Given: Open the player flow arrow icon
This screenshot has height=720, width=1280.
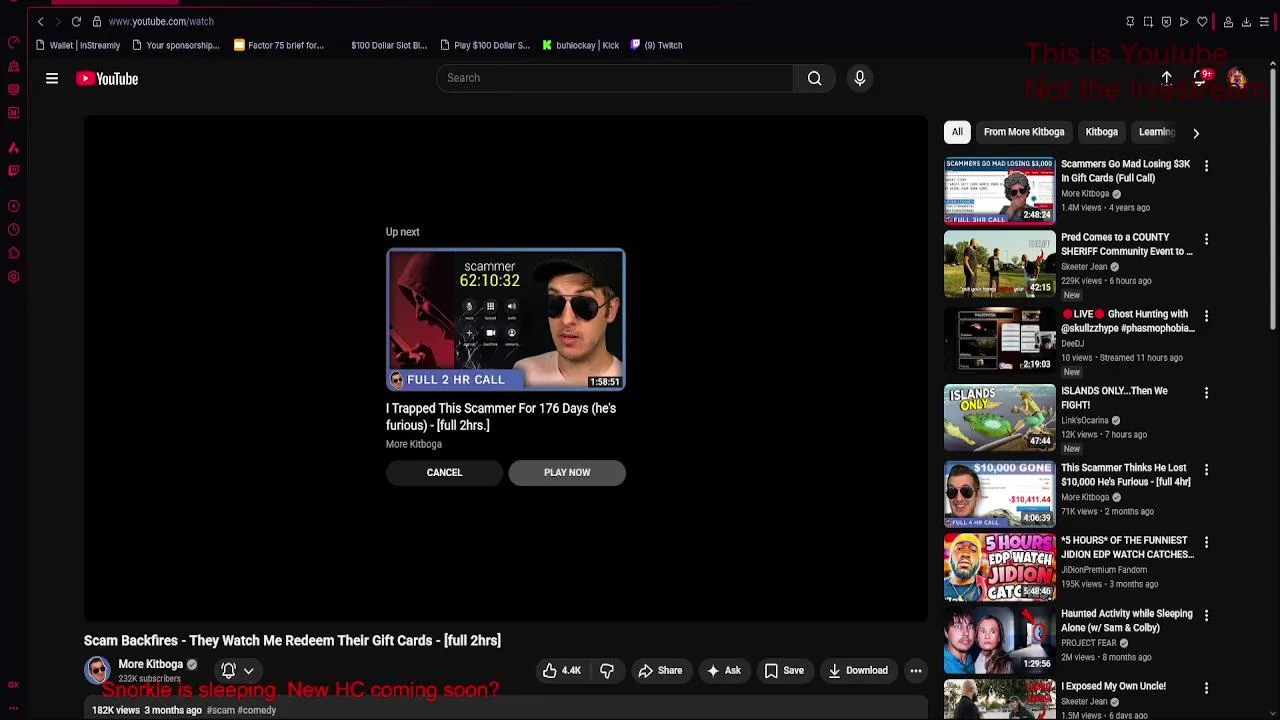Looking at the screenshot, I should [x=1184, y=22].
